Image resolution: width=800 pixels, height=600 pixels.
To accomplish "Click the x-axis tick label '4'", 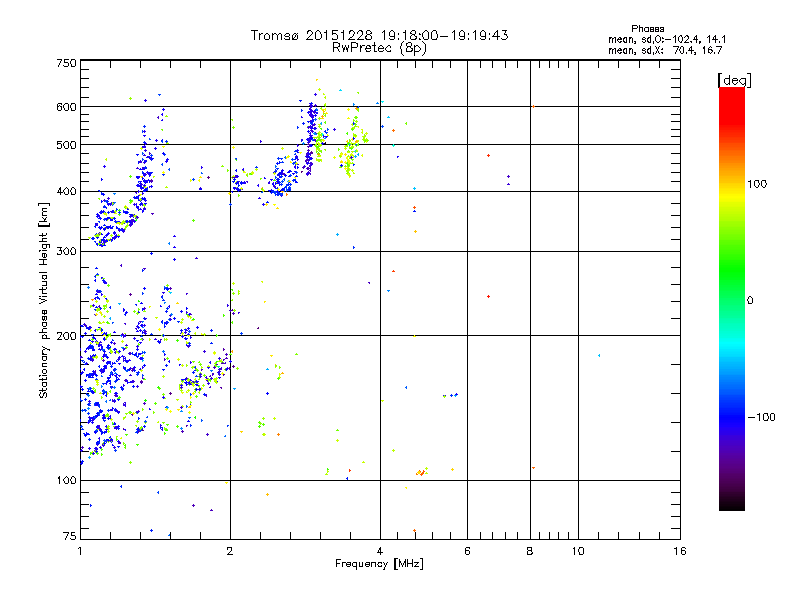I will pos(380,551).
